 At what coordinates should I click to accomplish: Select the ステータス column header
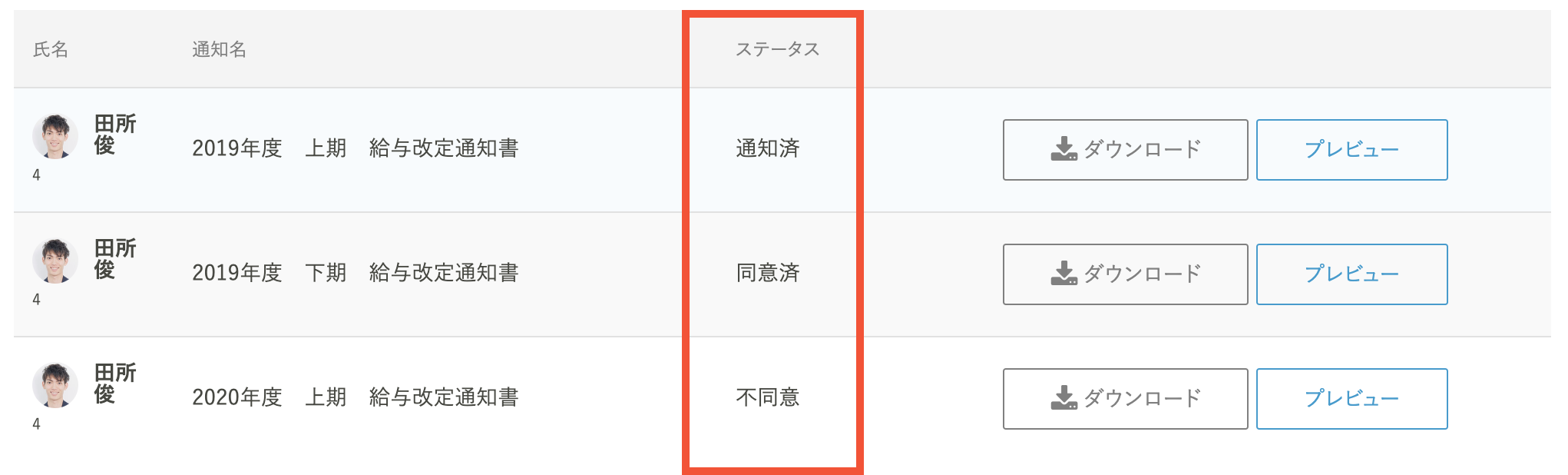tap(777, 49)
